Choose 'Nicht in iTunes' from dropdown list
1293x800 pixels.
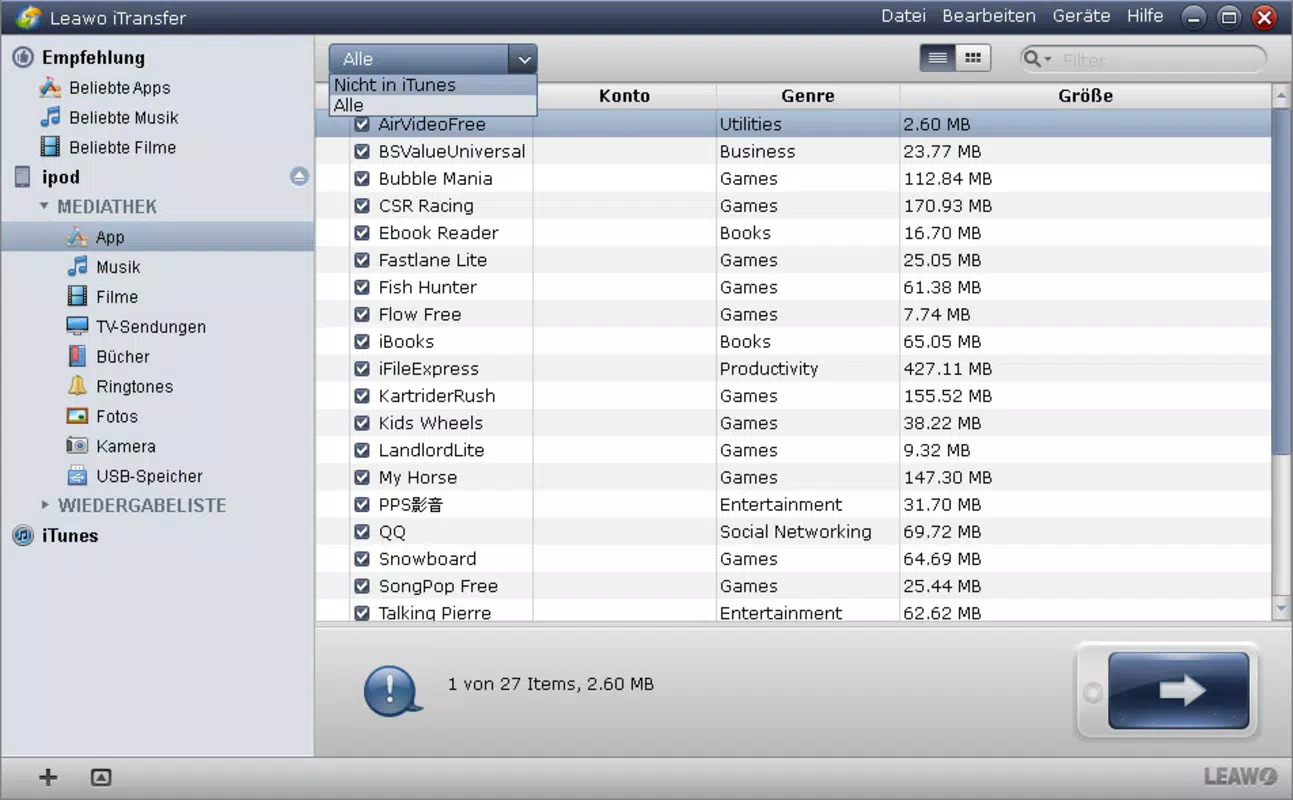click(433, 85)
